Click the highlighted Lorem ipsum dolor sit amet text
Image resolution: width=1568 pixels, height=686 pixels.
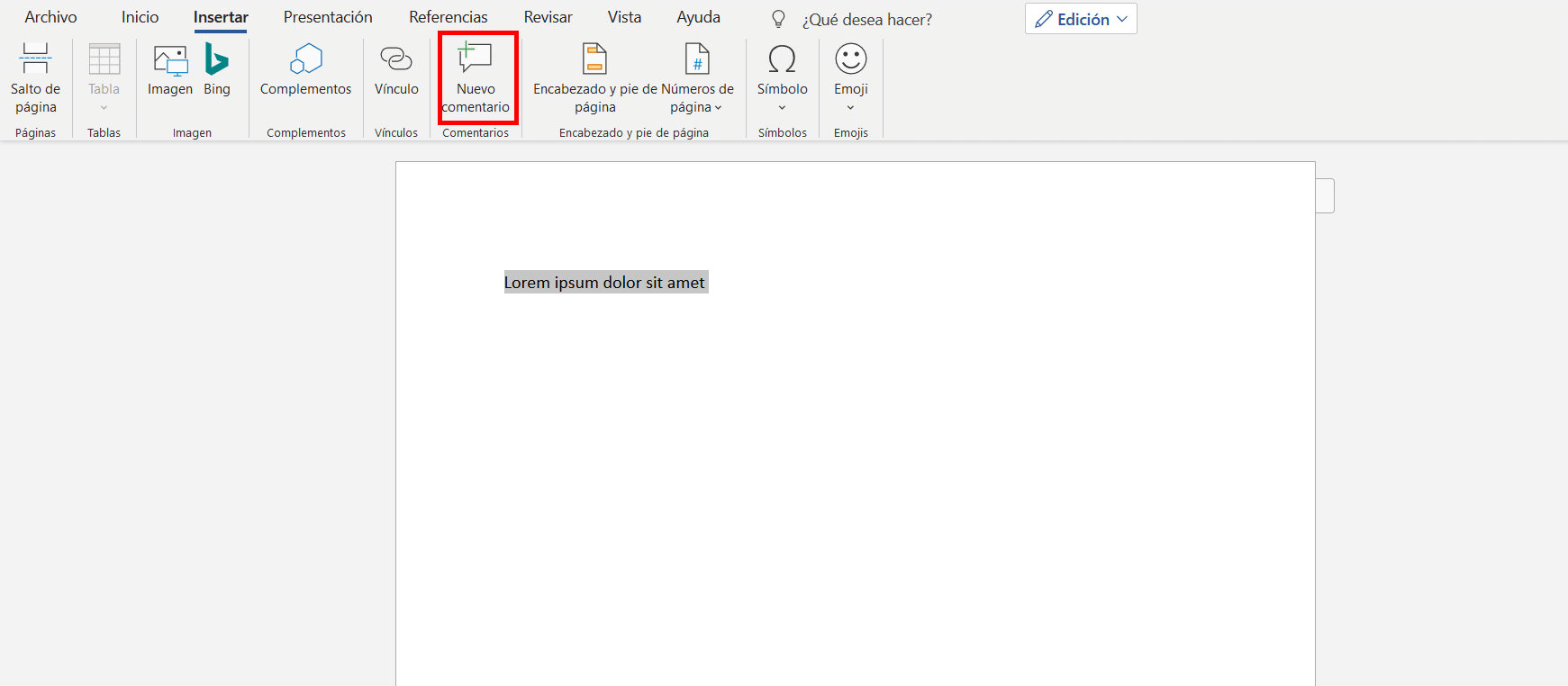[x=604, y=283]
